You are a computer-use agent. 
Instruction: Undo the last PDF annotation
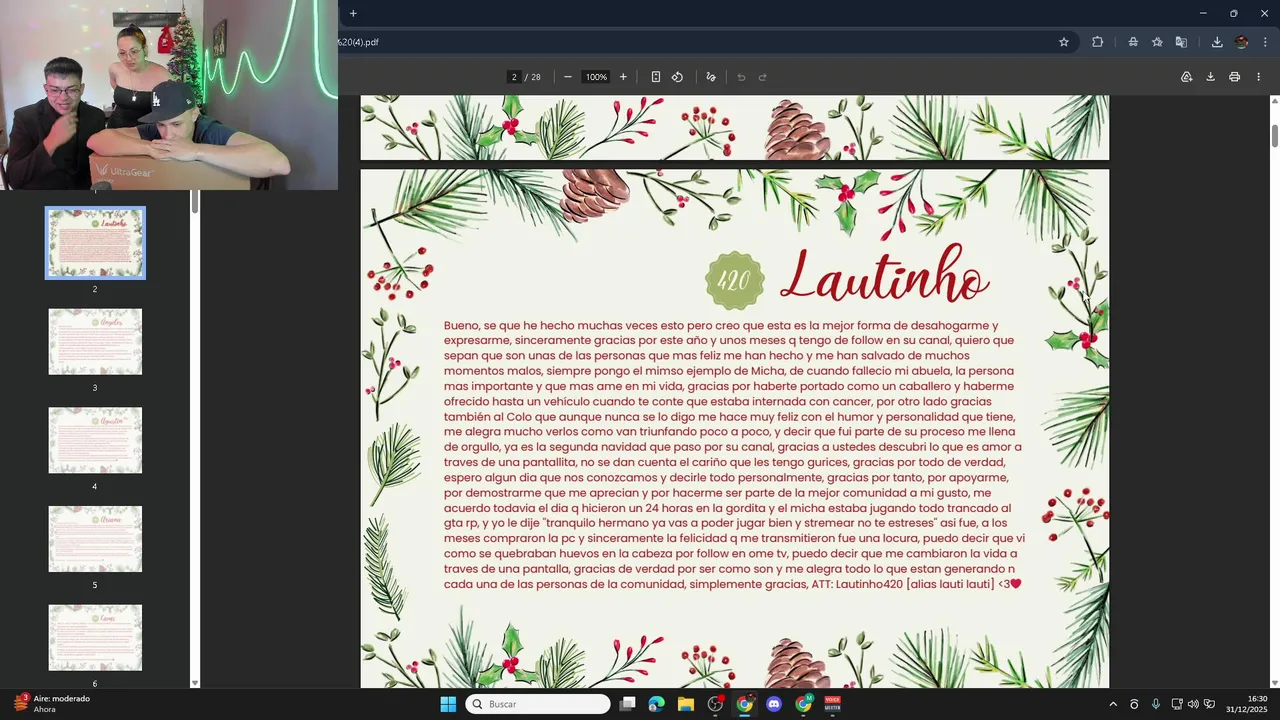tap(741, 77)
